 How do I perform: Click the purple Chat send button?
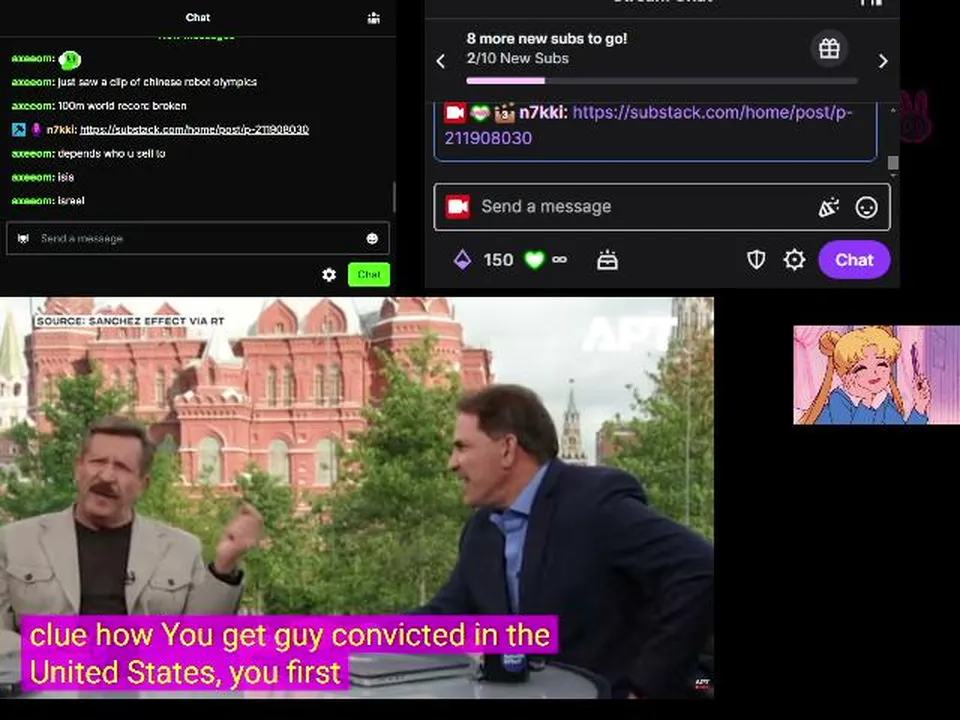tap(854, 260)
